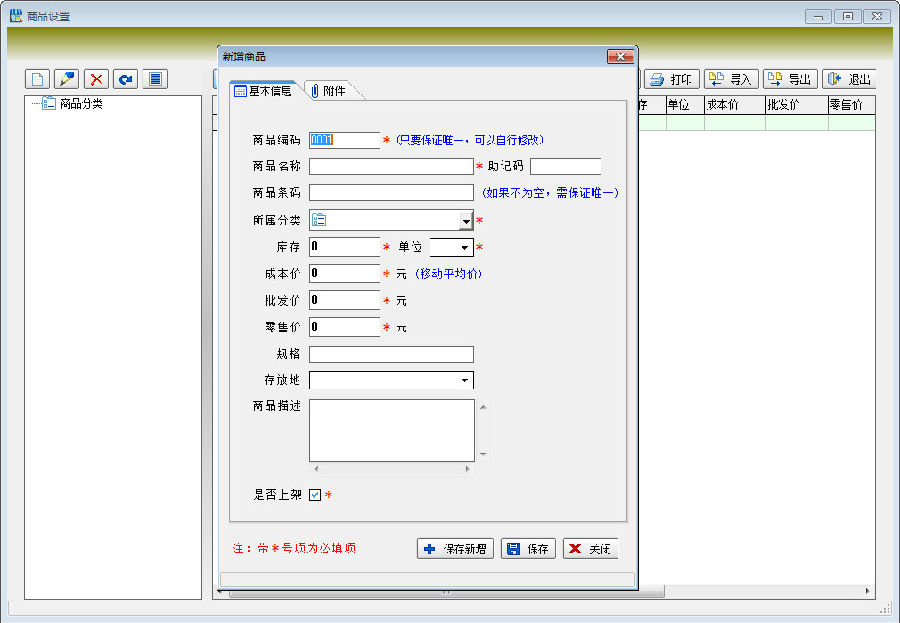The image size is (900, 623).
Task: Maximize the 商品设置 window
Action: click(847, 16)
